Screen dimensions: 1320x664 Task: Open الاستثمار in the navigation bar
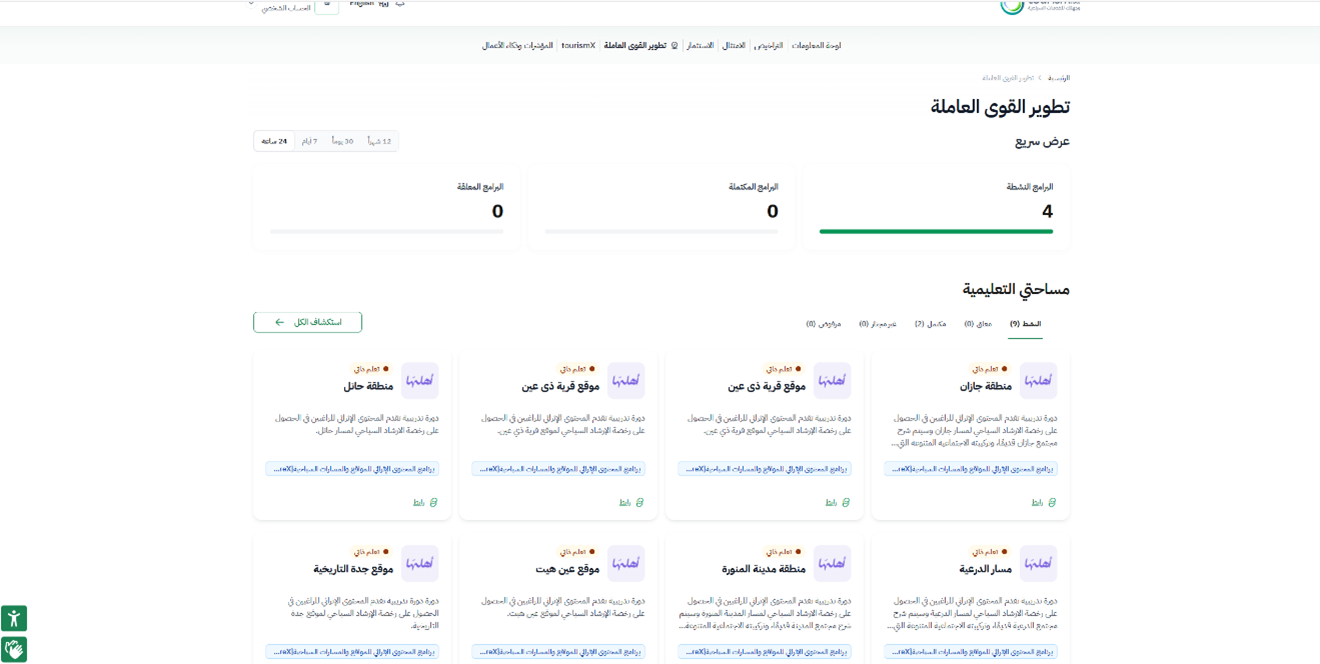pos(700,46)
